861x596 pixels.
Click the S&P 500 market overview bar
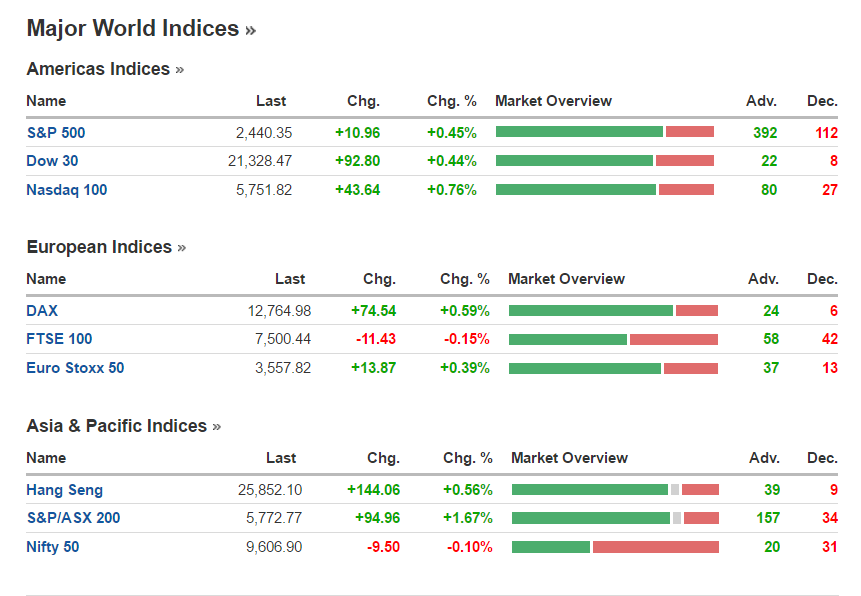click(604, 132)
